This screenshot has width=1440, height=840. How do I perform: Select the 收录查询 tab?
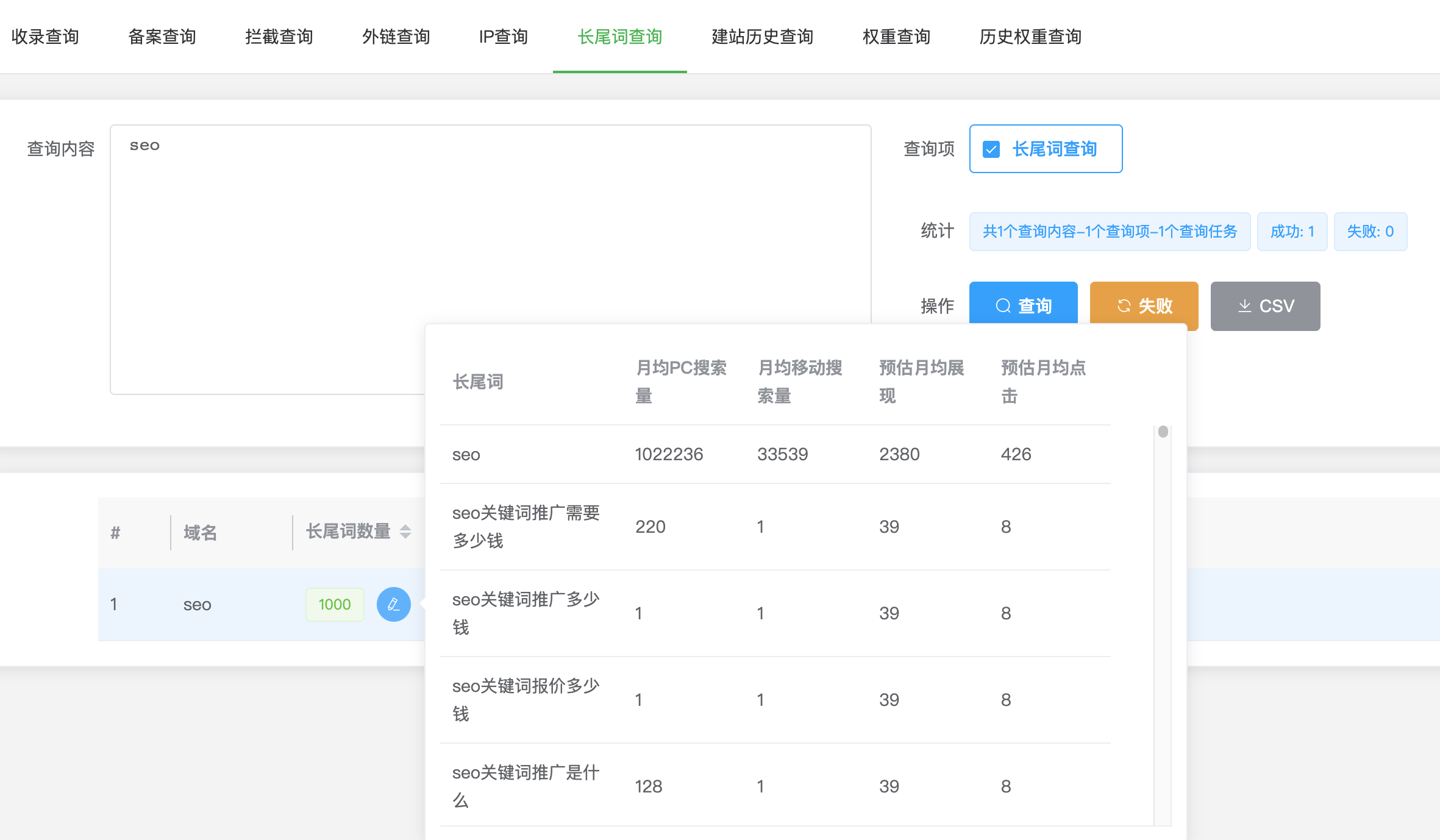(x=47, y=36)
